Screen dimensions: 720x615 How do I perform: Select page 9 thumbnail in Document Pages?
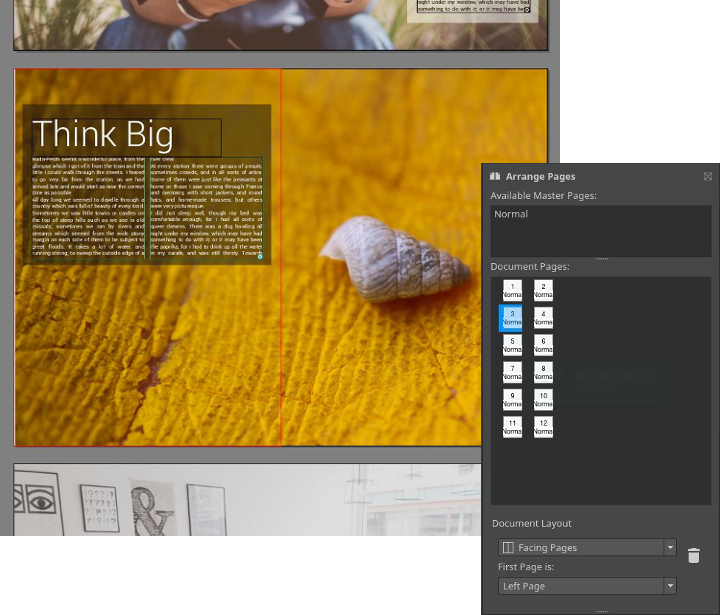pyautogui.click(x=512, y=400)
